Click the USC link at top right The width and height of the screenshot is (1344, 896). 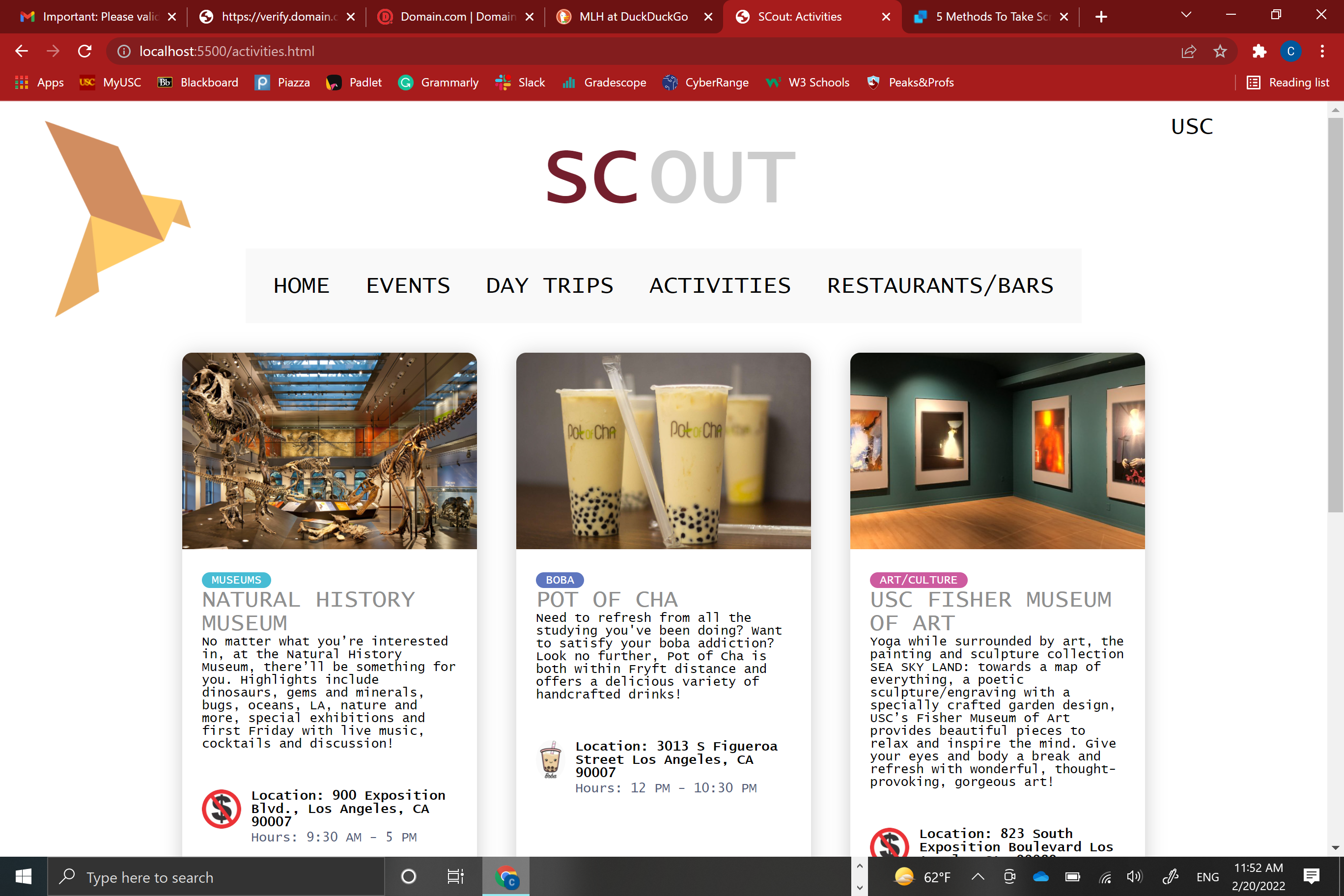pyautogui.click(x=1191, y=126)
